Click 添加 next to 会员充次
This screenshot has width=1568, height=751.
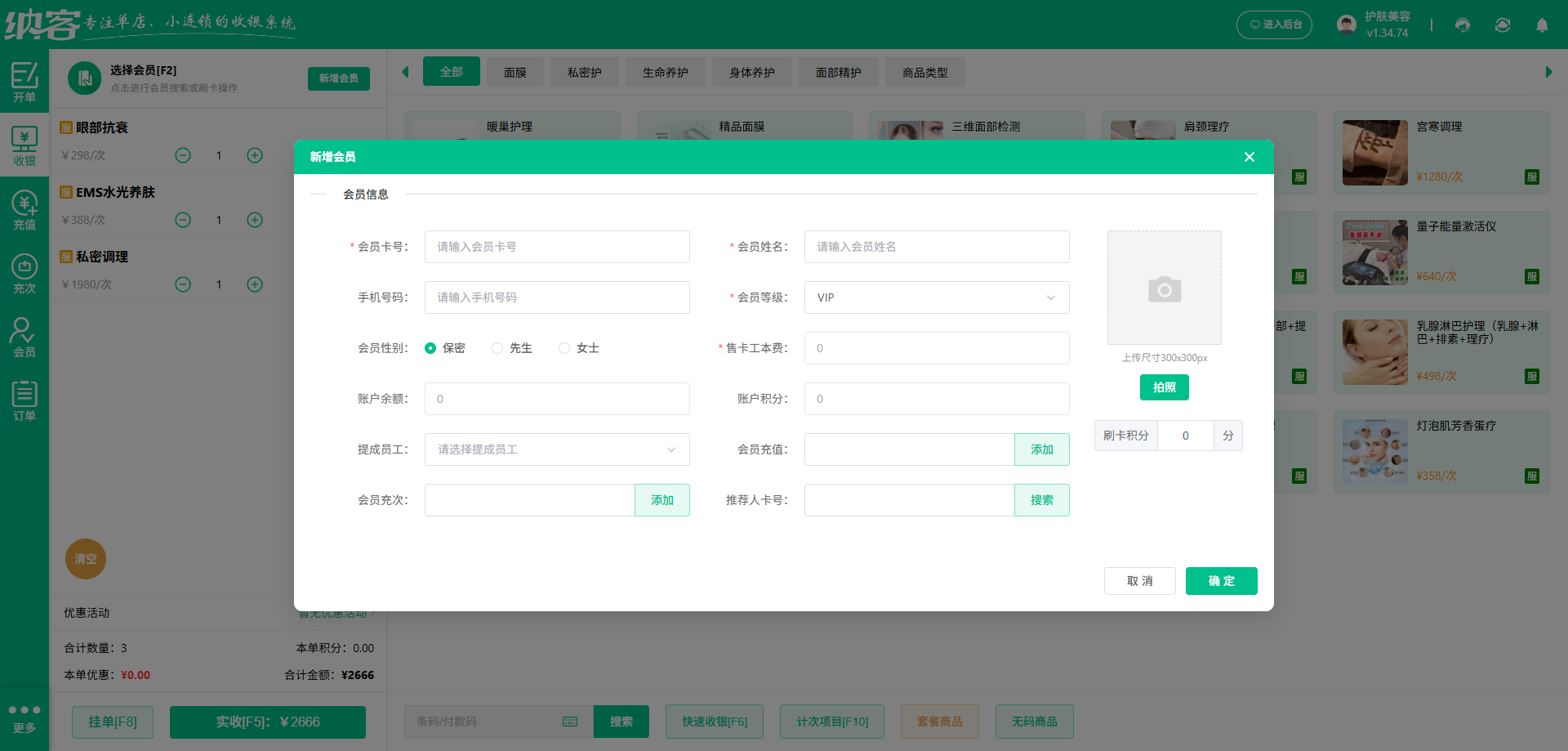(662, 500)
